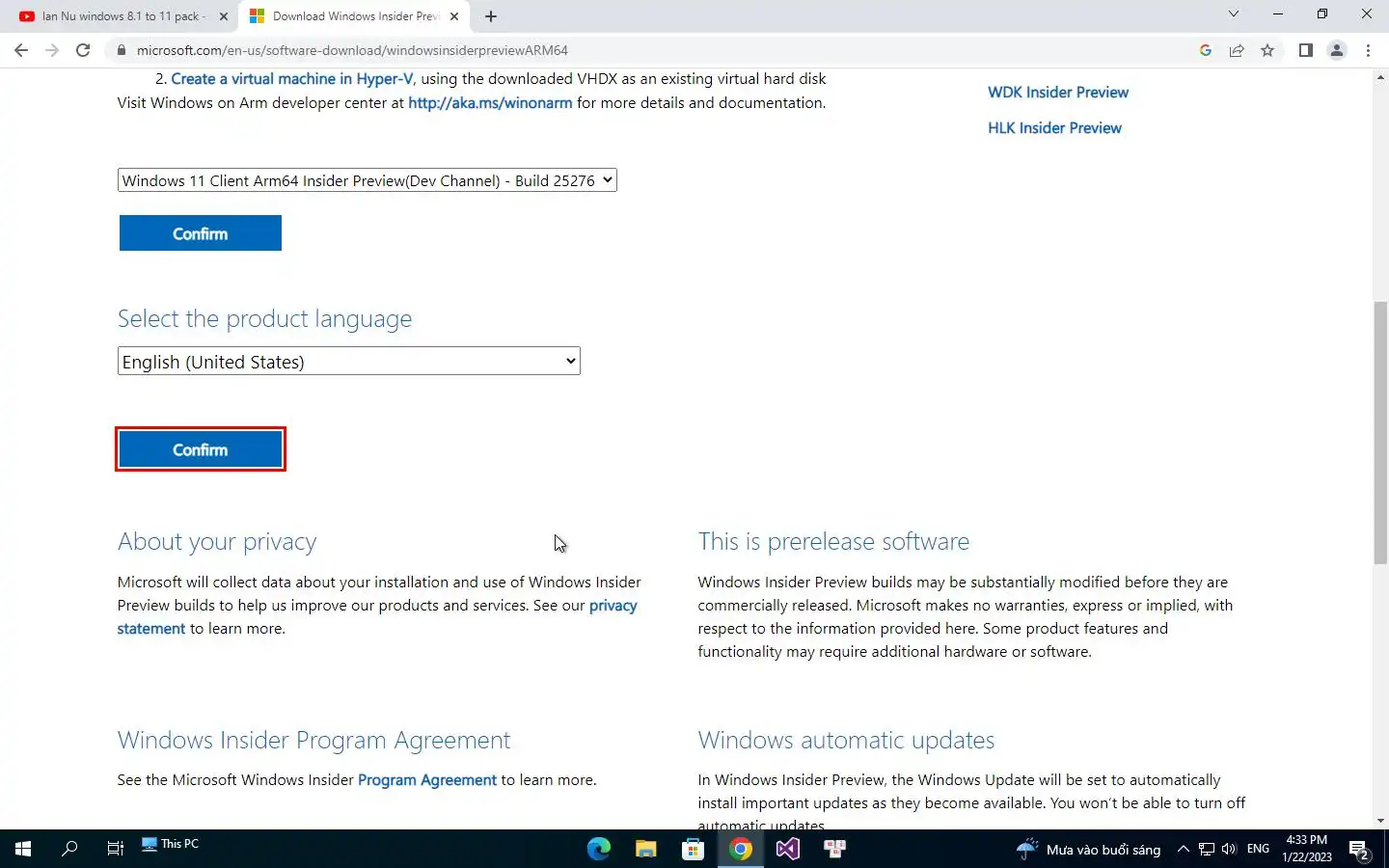1389x868 pixels.
Task: Open the Windows Start menu
Action: point(23,849)
